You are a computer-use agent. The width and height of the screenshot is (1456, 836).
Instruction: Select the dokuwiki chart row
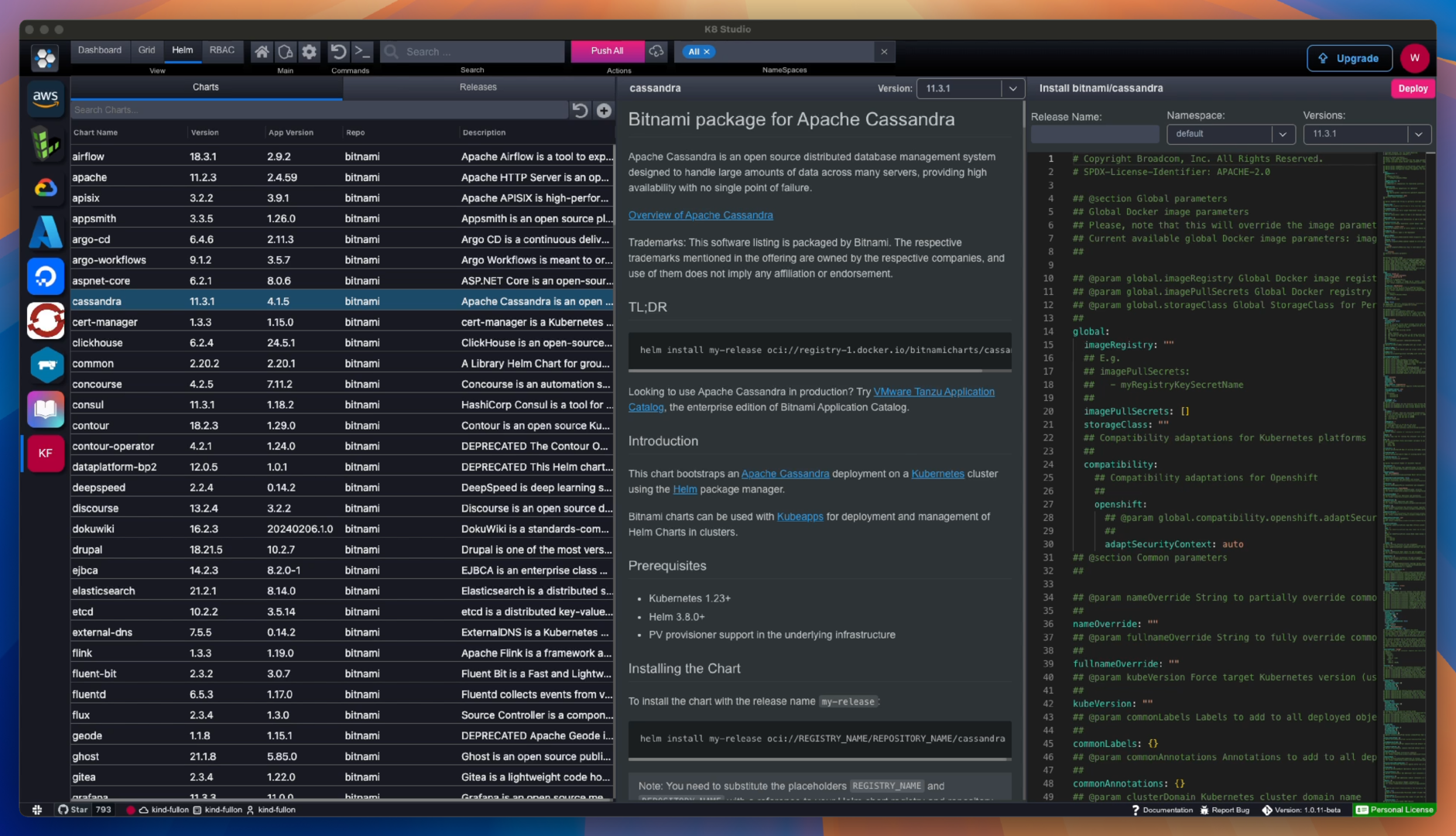click(x=342, y=529)
